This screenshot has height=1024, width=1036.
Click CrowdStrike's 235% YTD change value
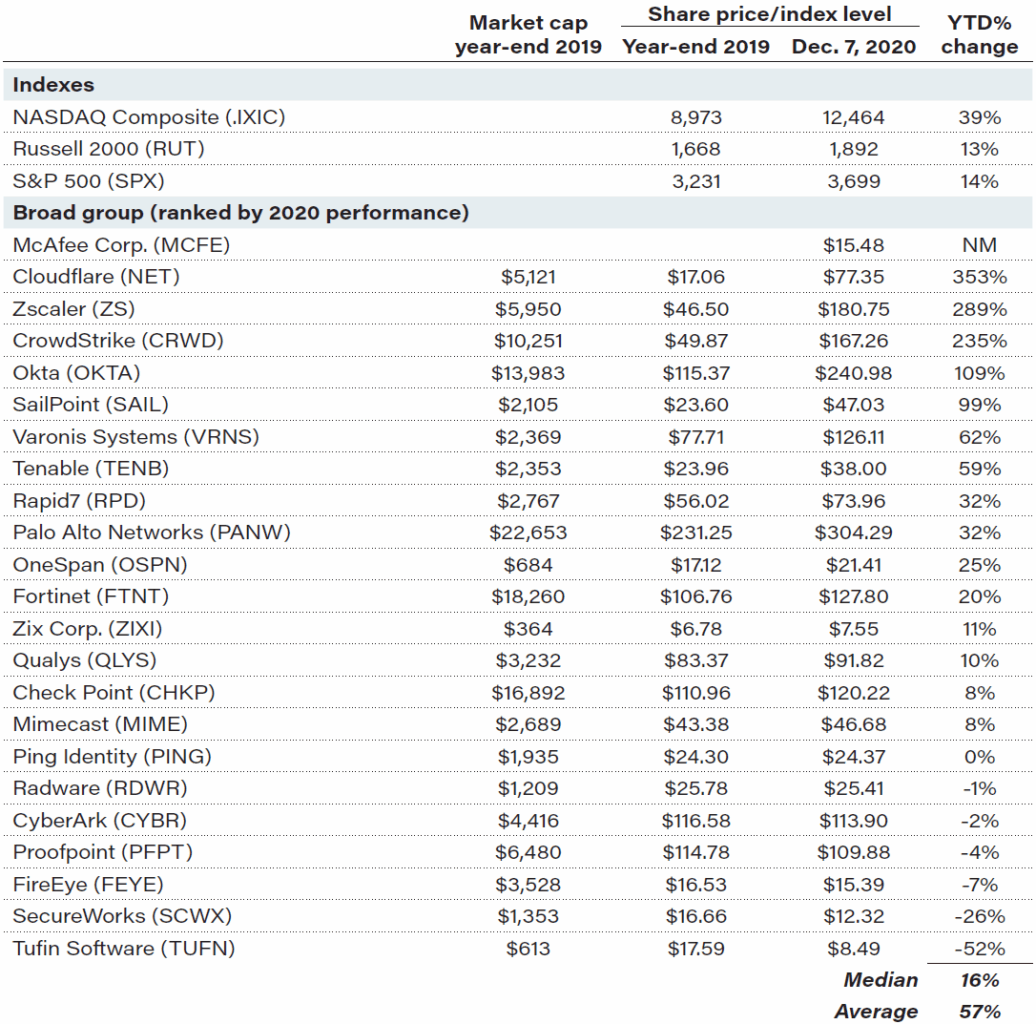[980, 341]
